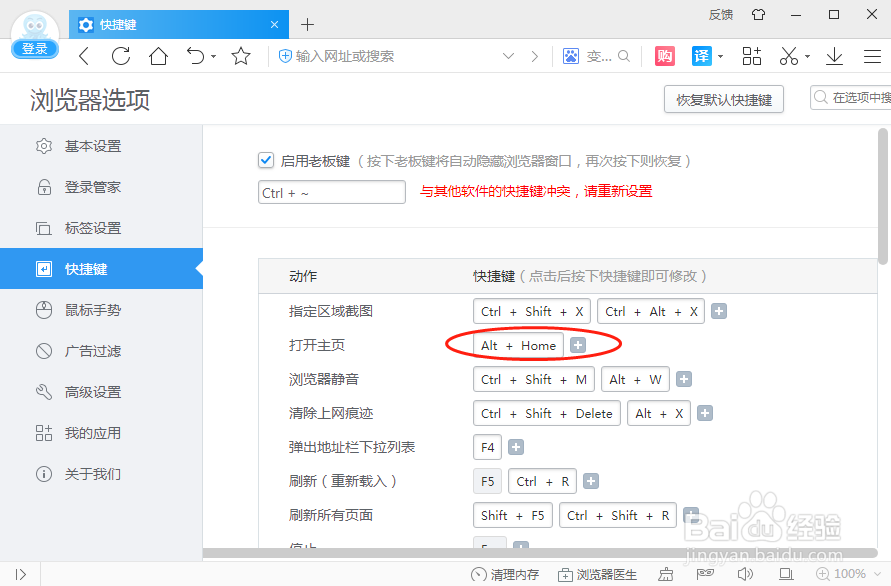This screenshot has width=891, height=586.
Task: Add shortcut for 清除上网痕迹
Action: point(705,413)
